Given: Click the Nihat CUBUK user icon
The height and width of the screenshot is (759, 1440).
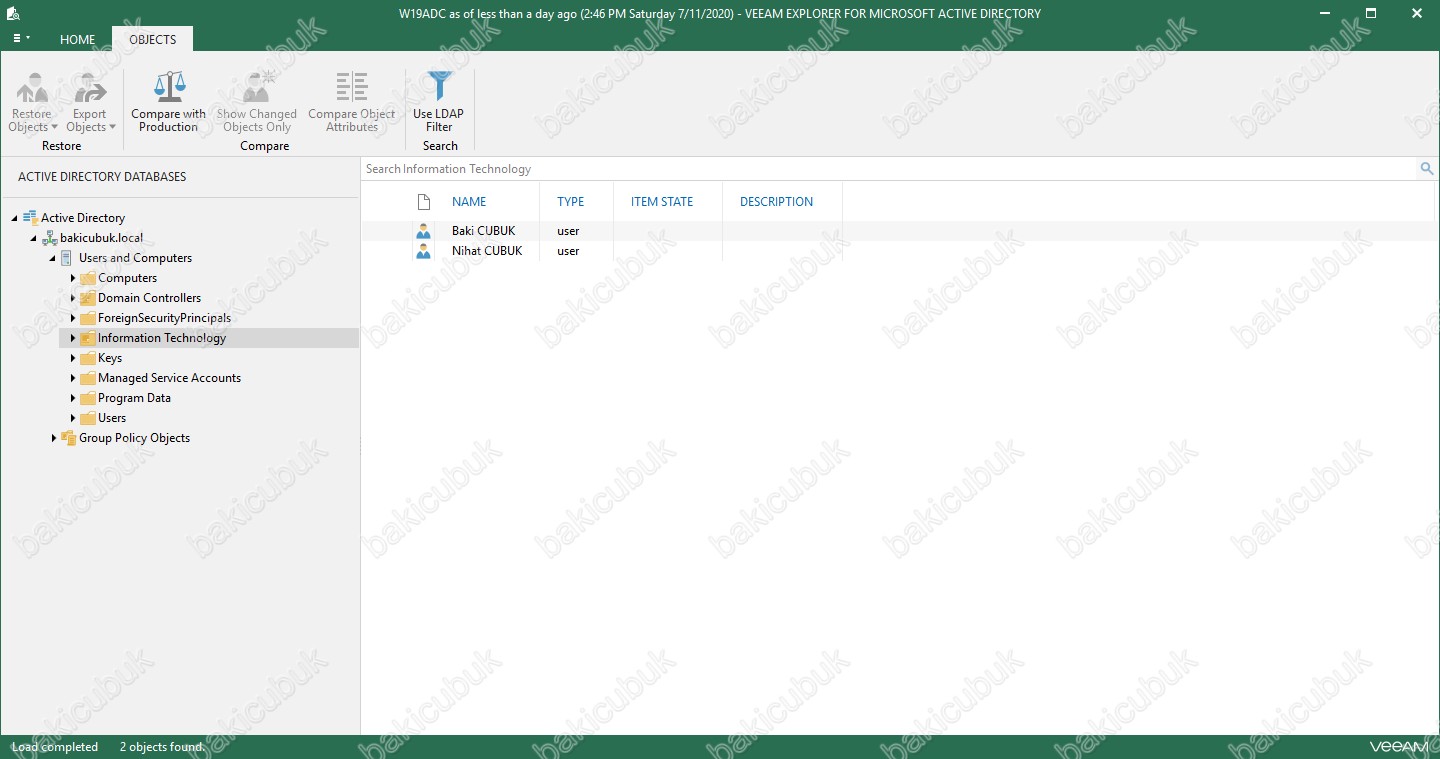Looking at the screenshot, I should click(424, 251).
